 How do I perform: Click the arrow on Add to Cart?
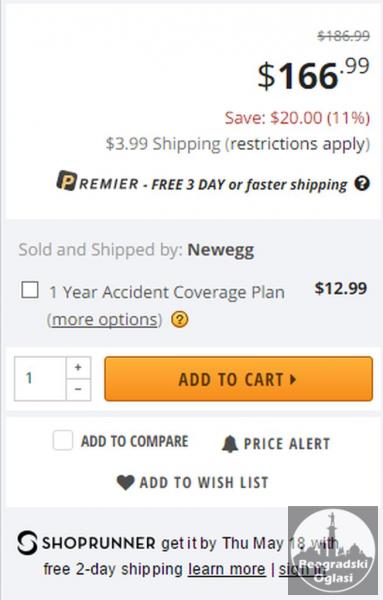293,379
